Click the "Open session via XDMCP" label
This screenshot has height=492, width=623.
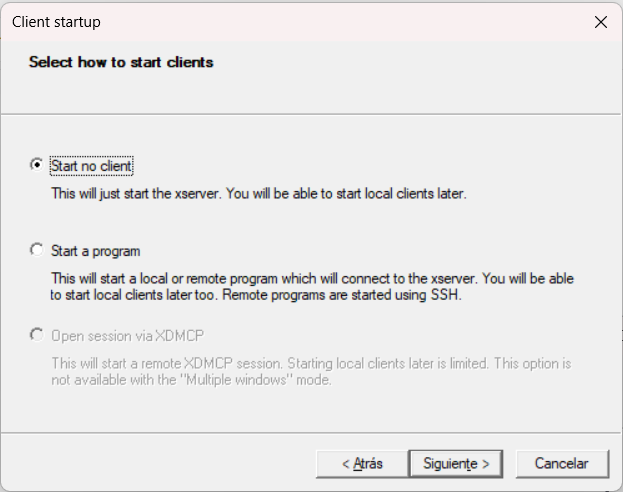pos(120,335)
